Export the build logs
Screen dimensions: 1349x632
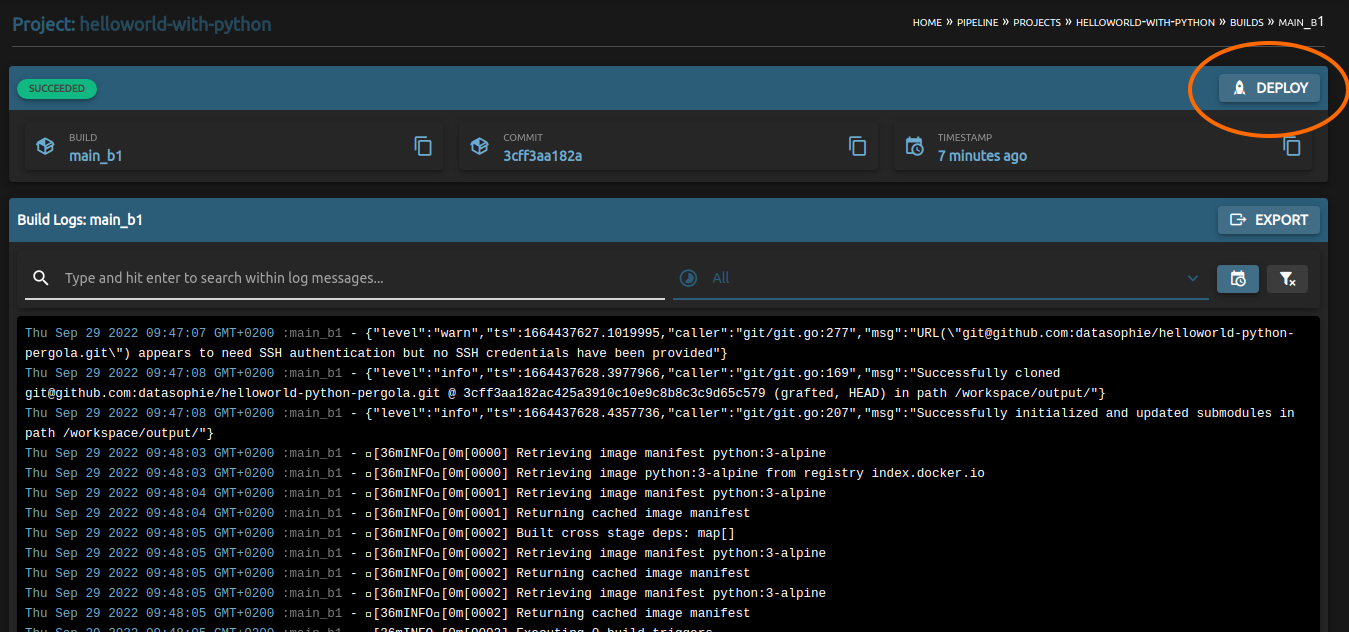coord(1269,220)
